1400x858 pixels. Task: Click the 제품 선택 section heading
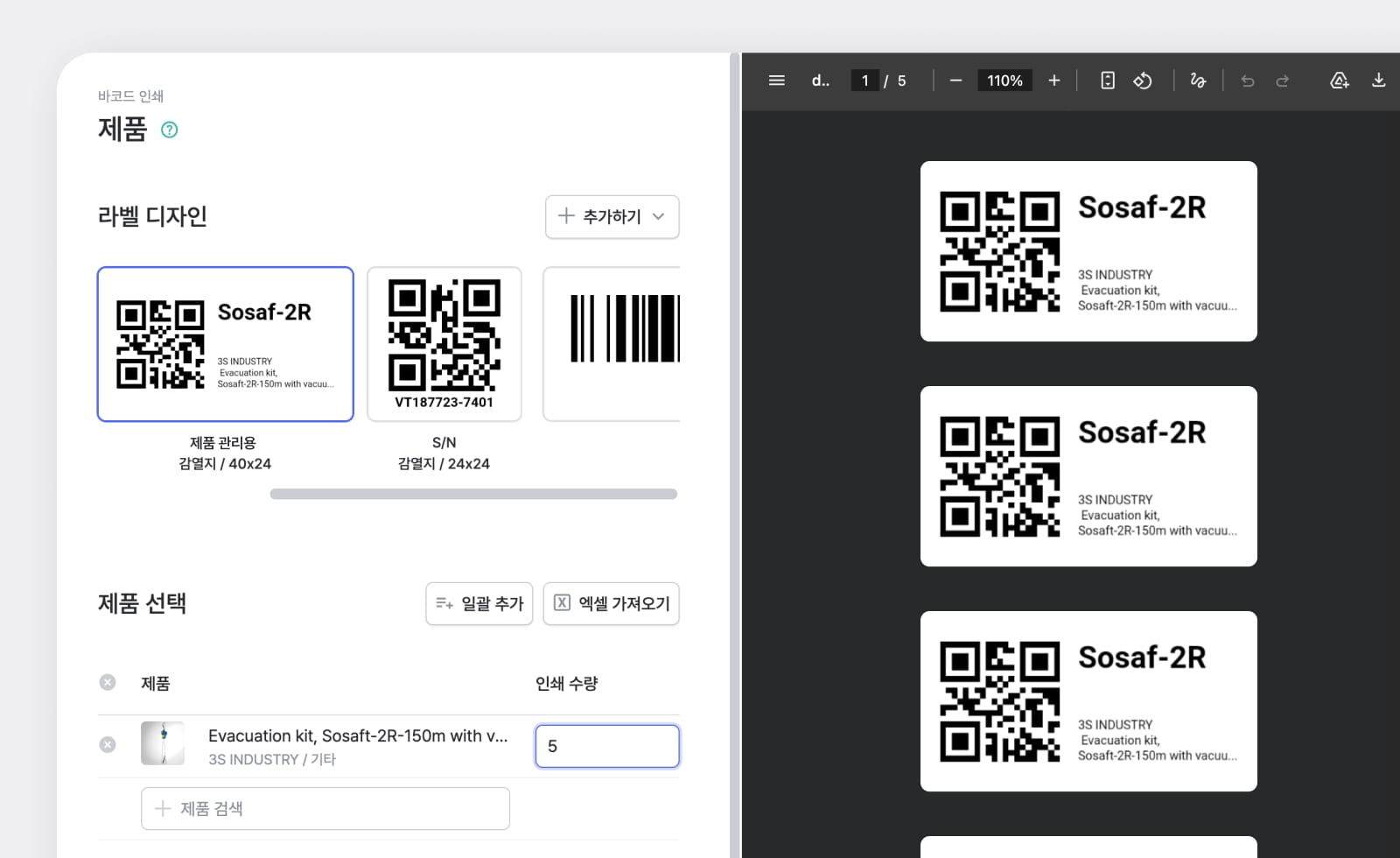click(x=142, y=603)
